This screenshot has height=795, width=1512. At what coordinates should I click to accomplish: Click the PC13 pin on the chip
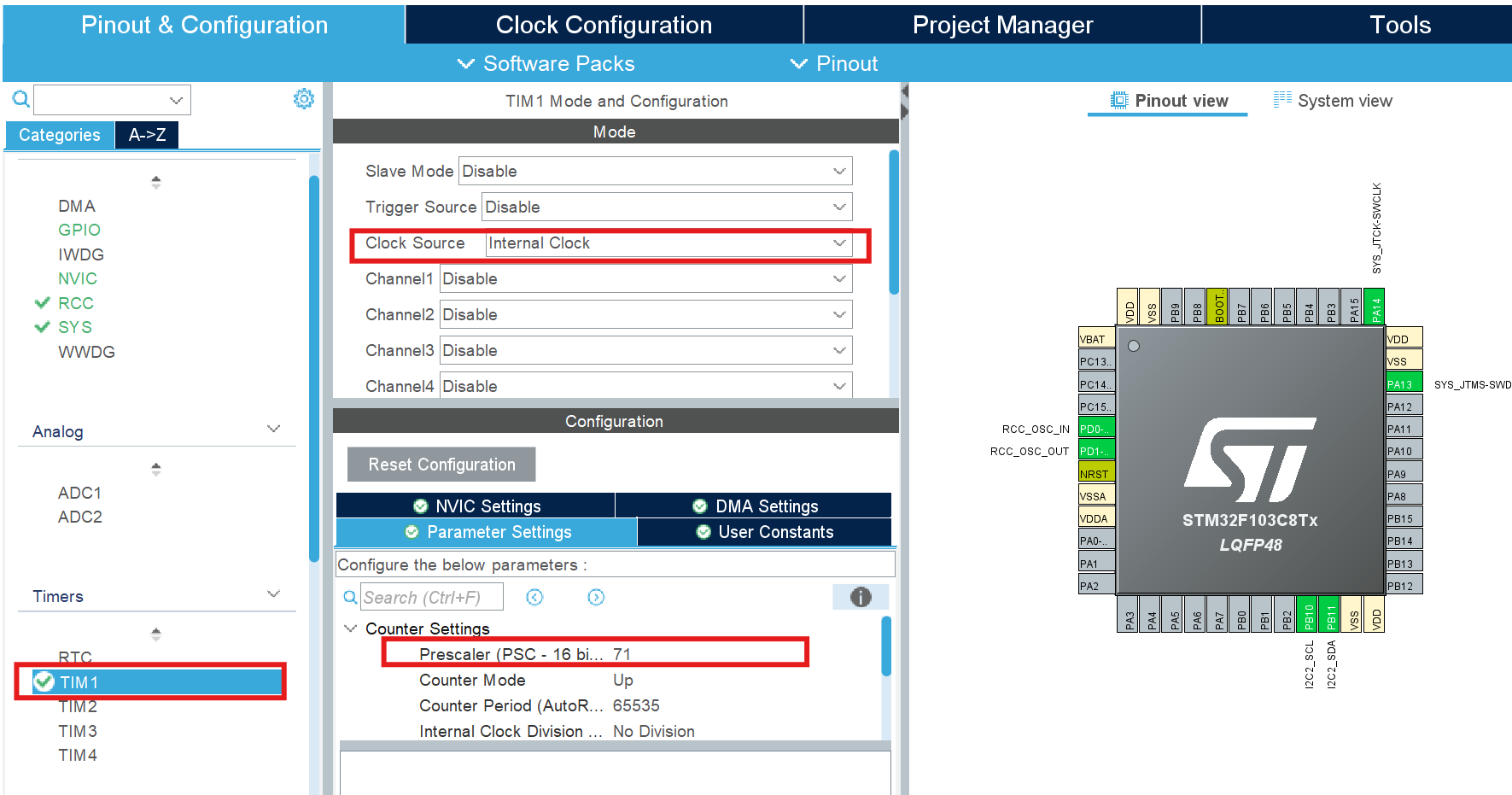pos(1097,361)
